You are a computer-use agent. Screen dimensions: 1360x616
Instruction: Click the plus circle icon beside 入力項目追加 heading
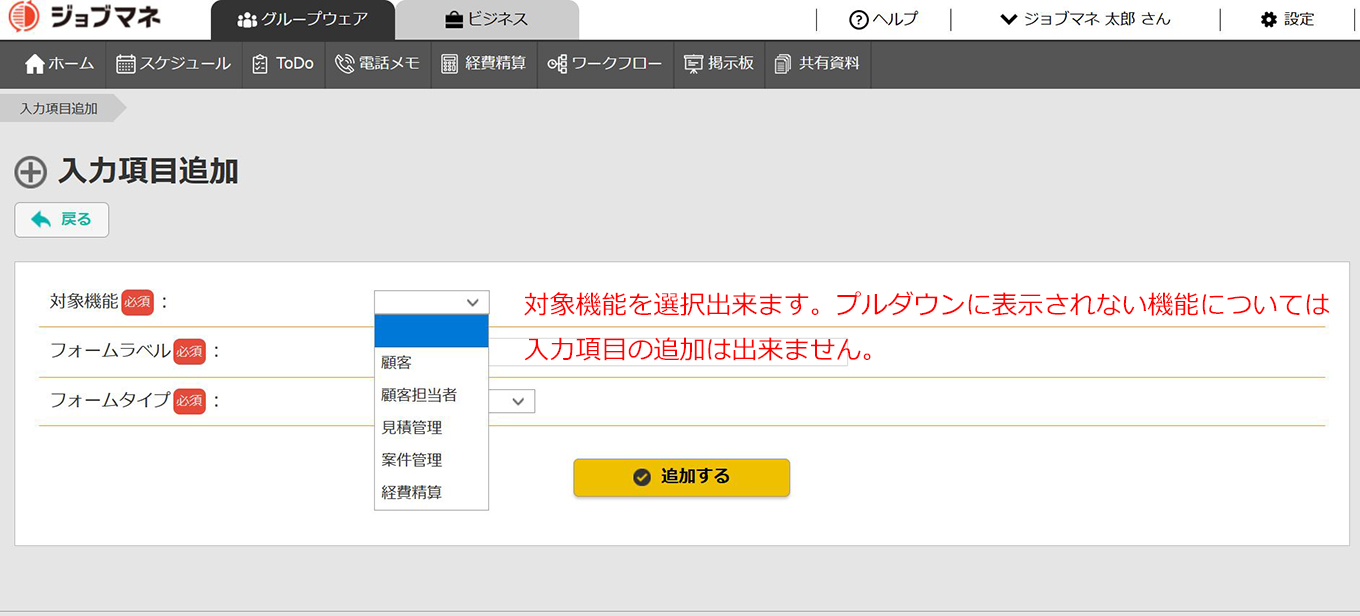(31, 173)
